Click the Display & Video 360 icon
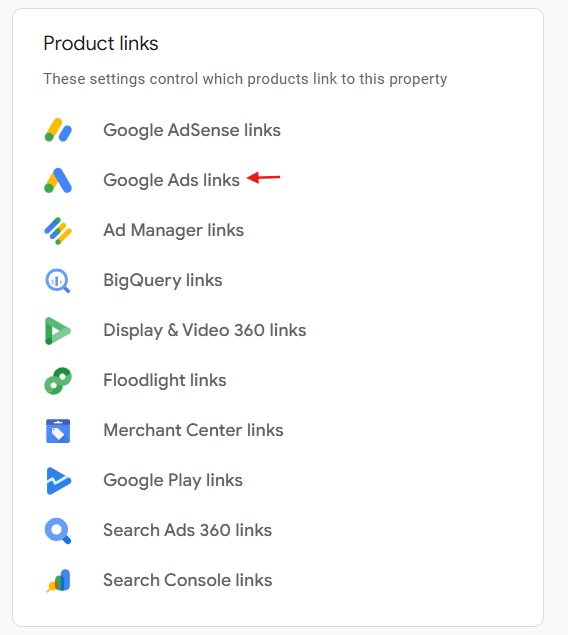The height and width of the screenshot is (635, 568). (x=57, y=330)
